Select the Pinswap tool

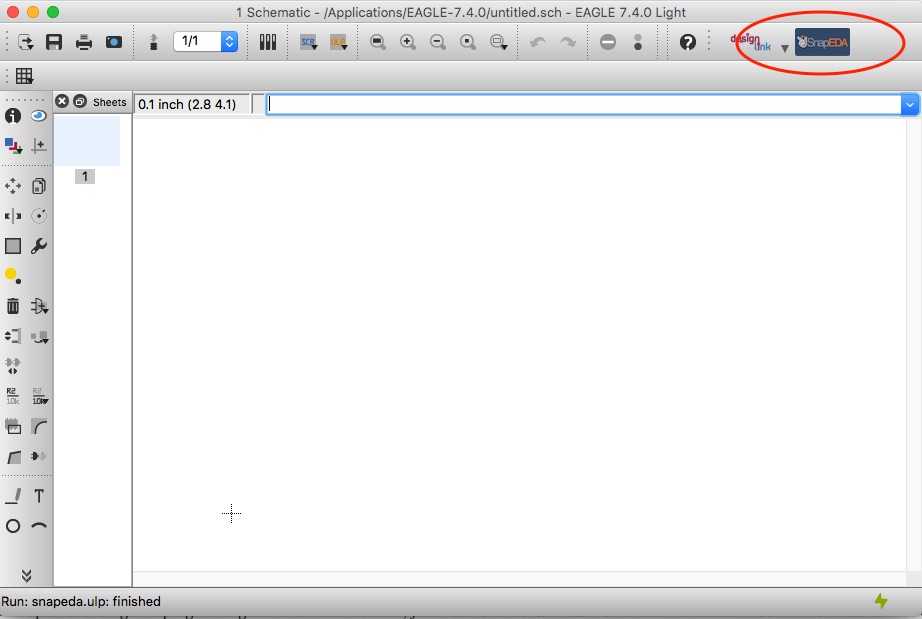tap(13, 336)
